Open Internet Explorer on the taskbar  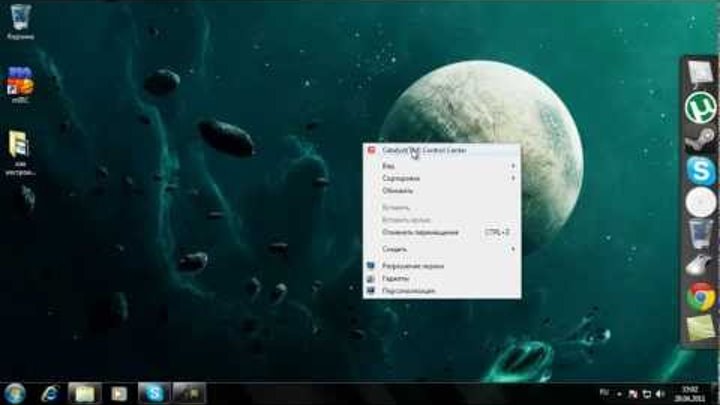coord(50,393)
